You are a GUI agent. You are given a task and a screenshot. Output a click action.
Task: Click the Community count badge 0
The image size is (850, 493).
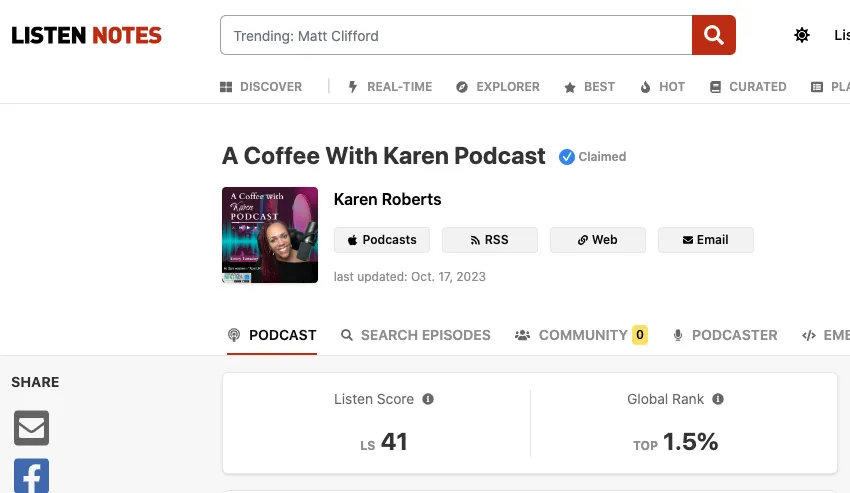point(640,335)
